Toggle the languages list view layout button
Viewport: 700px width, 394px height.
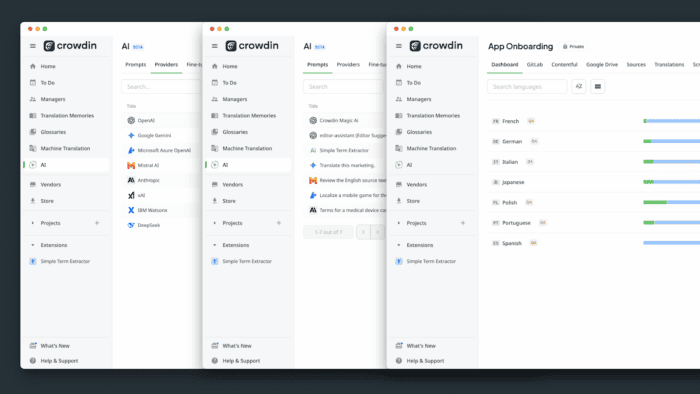[598, 87]
